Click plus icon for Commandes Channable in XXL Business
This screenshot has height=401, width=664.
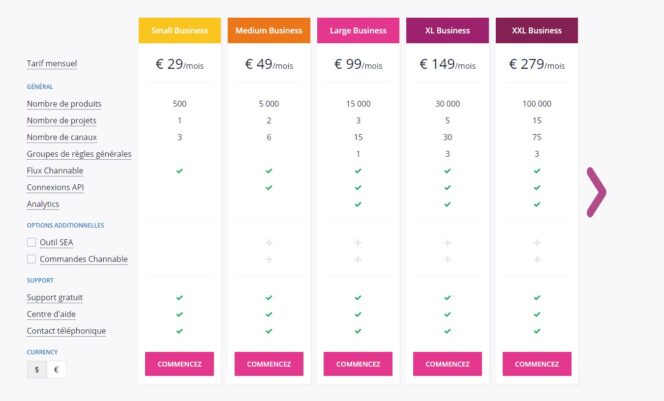pos(537,260)
